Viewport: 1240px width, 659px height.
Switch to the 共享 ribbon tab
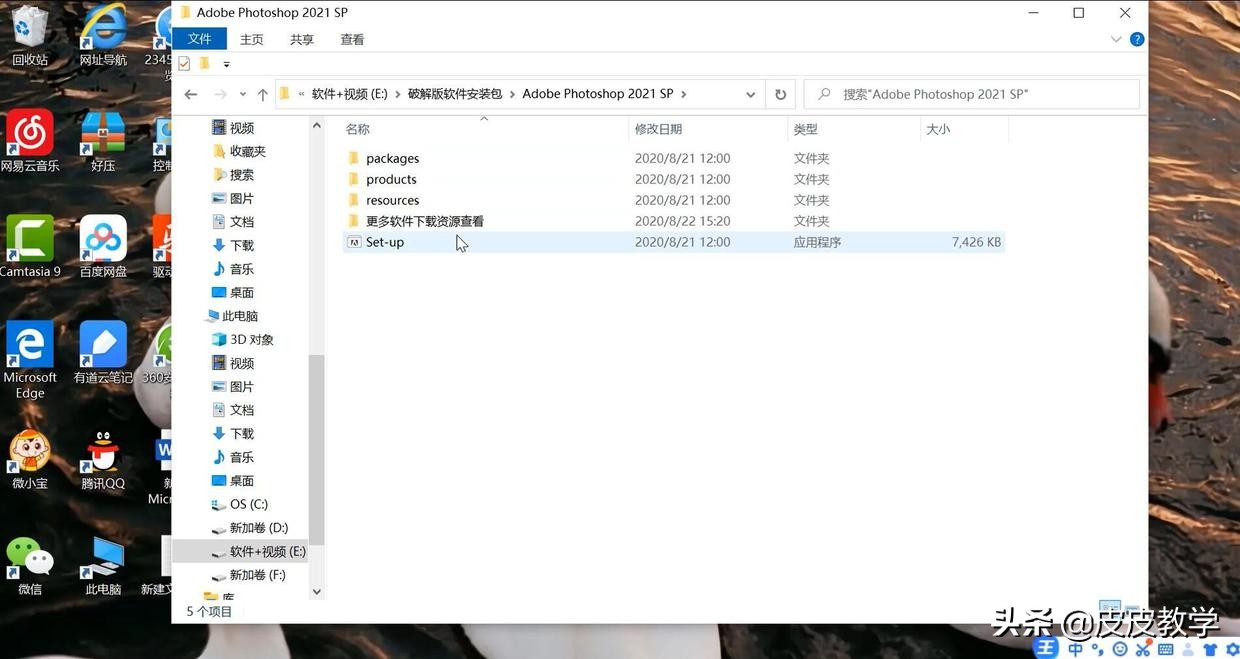click(302, 39)
